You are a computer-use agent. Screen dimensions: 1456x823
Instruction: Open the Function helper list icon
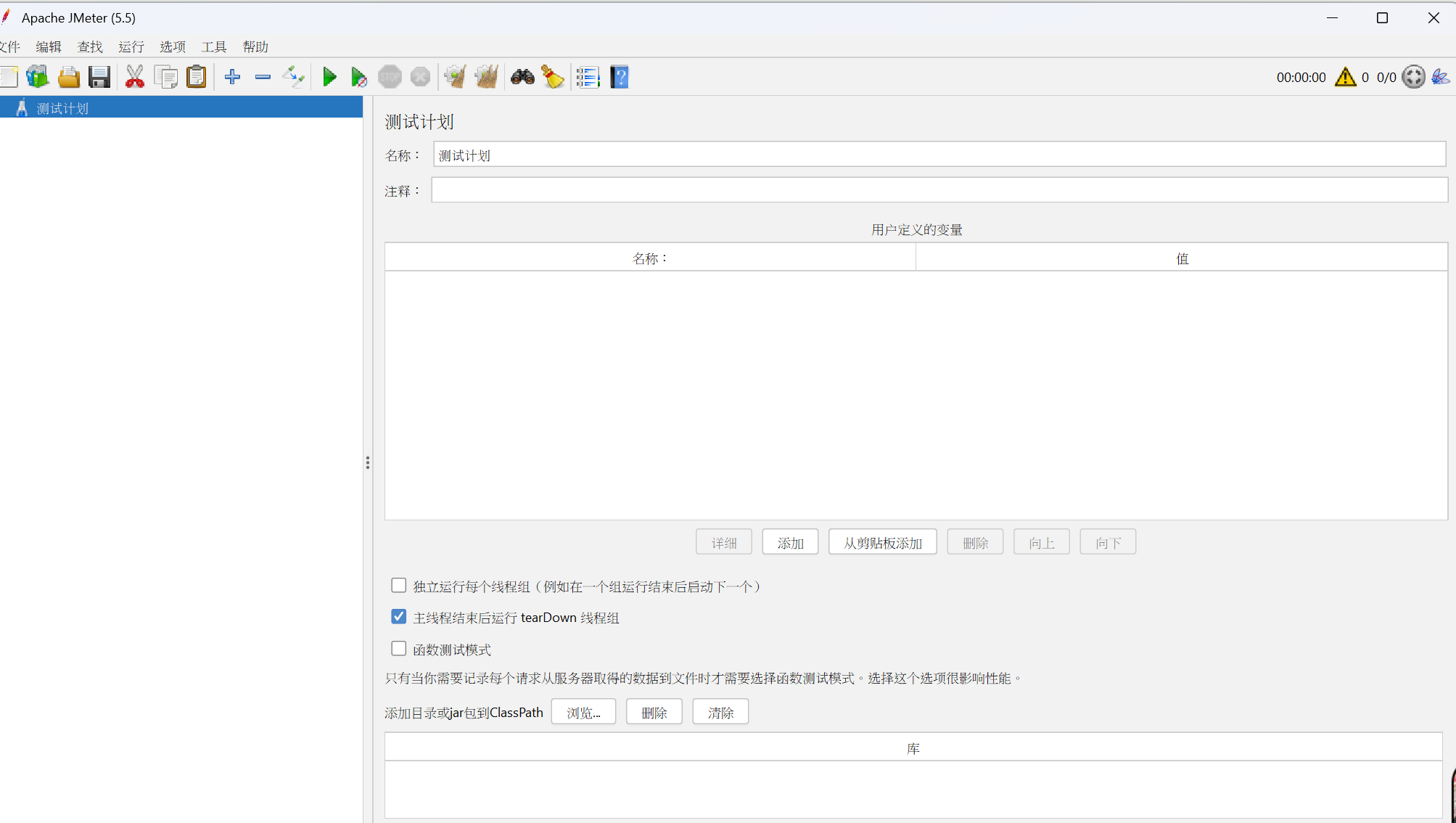tap(588, 77)
